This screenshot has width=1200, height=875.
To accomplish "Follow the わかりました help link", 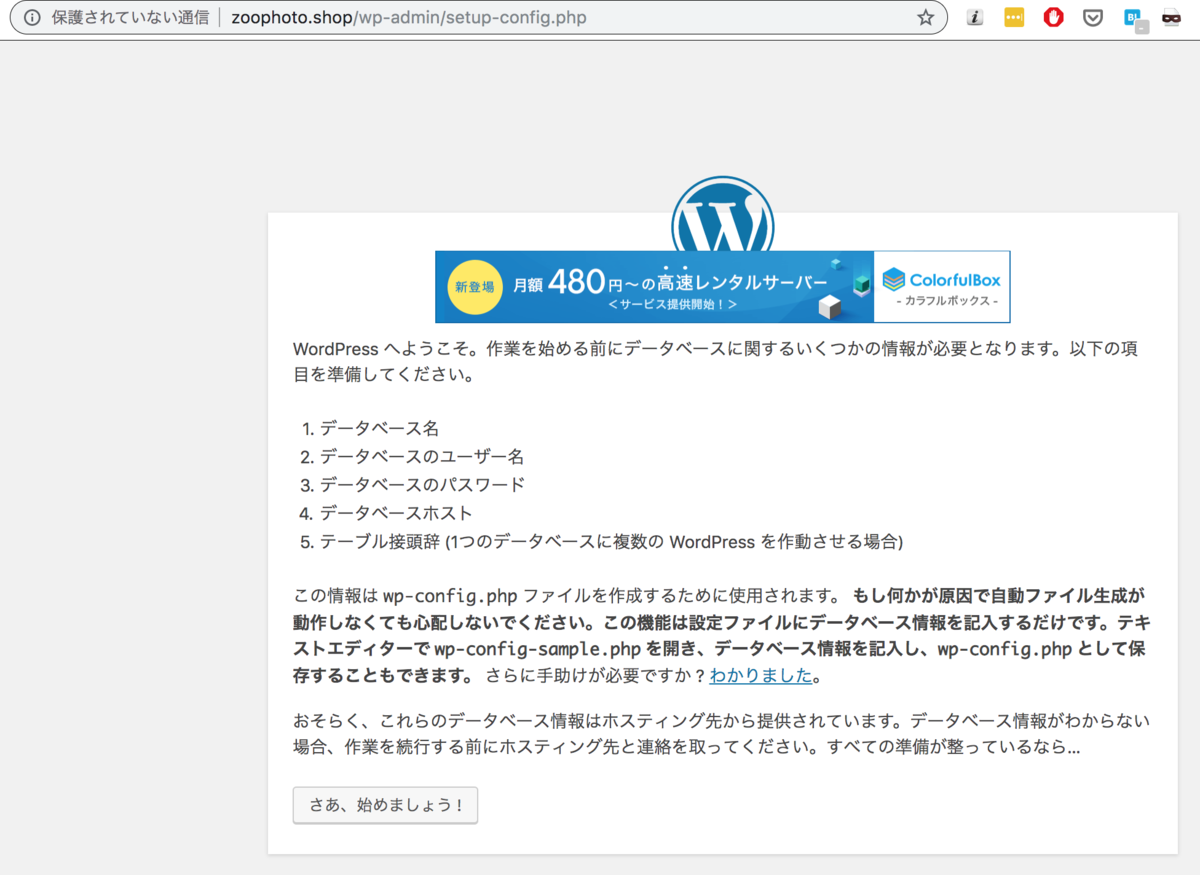I will [761, 675].
